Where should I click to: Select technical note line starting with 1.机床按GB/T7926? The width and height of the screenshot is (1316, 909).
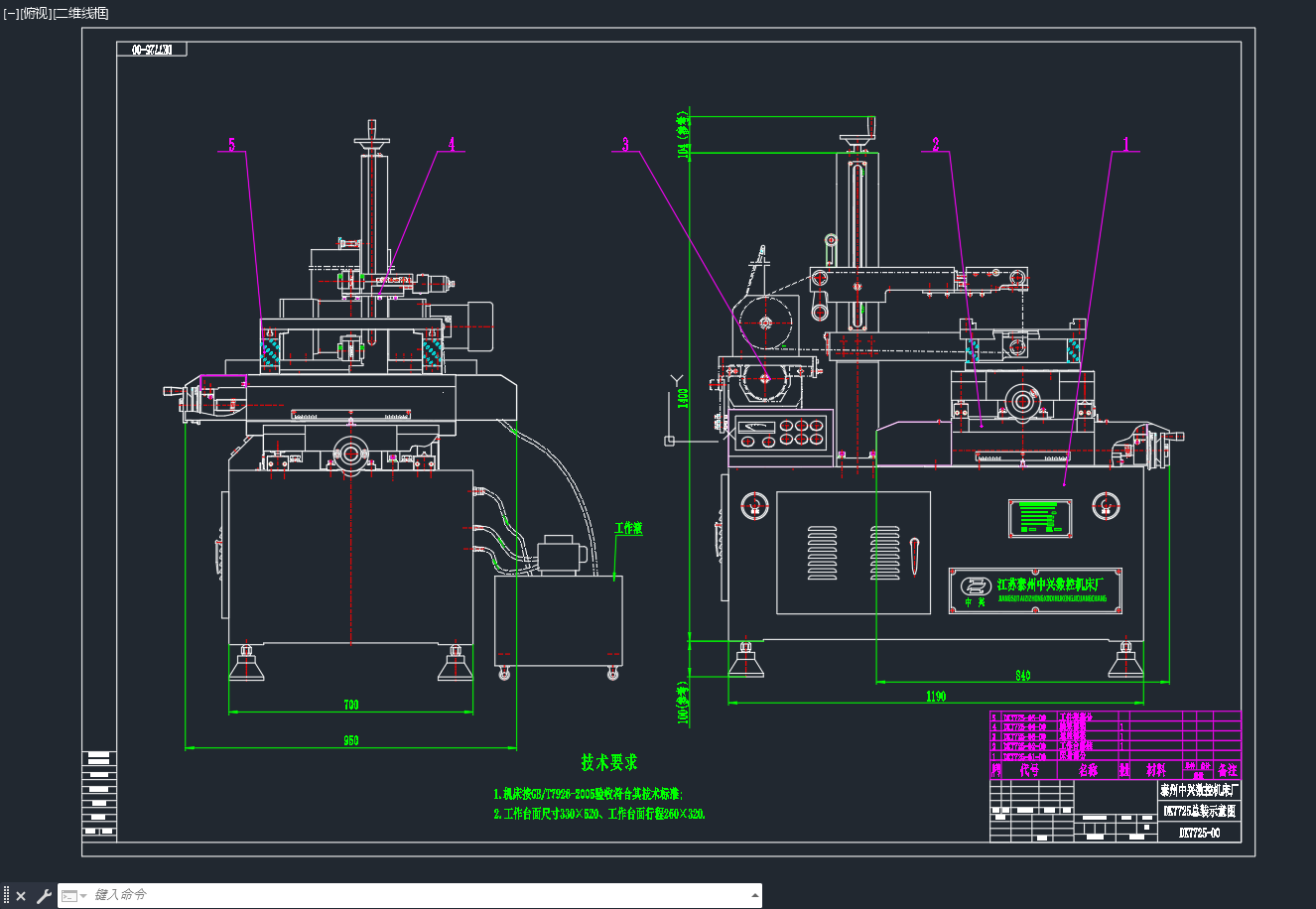pos(589,794)
